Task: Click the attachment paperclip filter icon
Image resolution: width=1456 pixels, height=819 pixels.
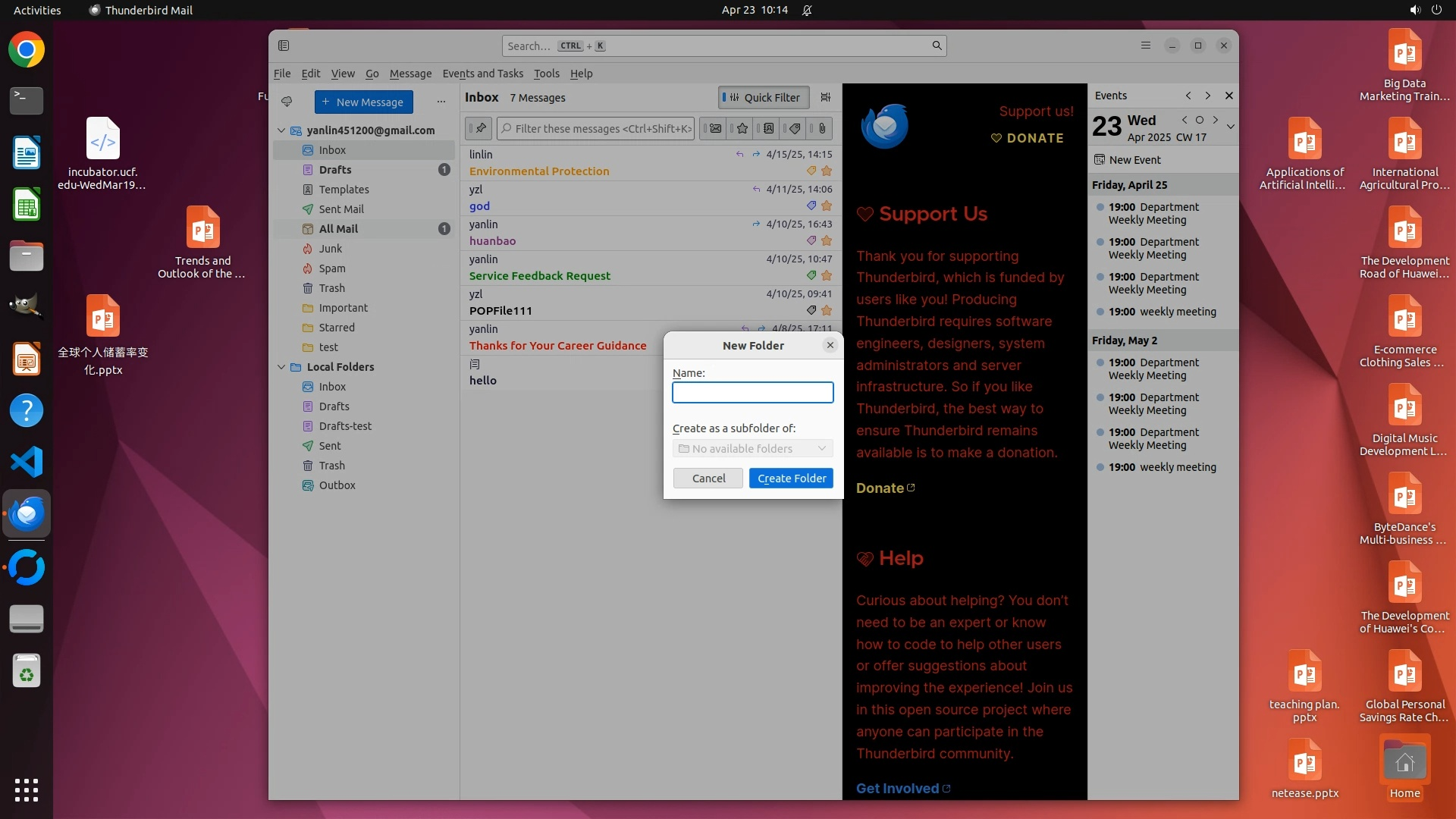Action: coord(821,128)
